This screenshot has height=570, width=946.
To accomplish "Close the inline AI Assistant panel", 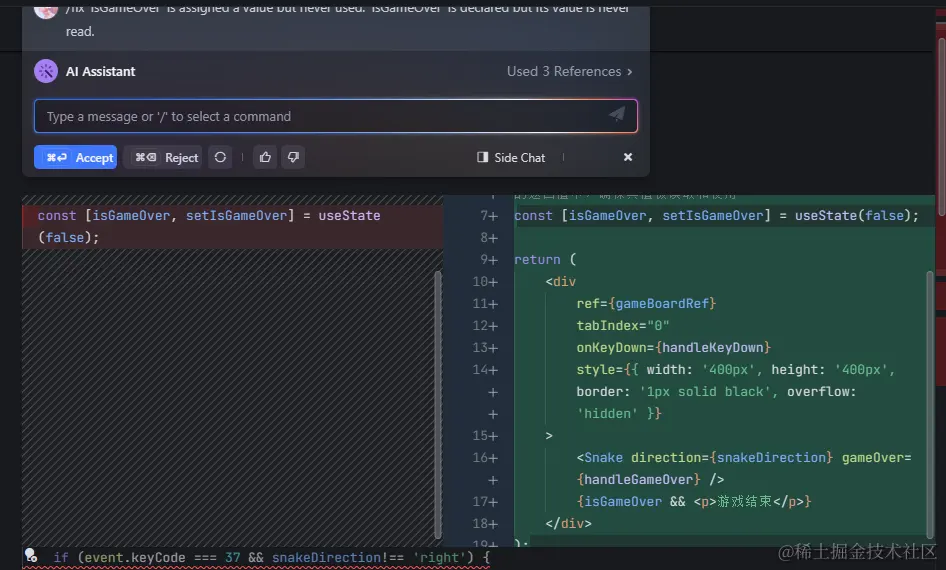I will (628, 157).
